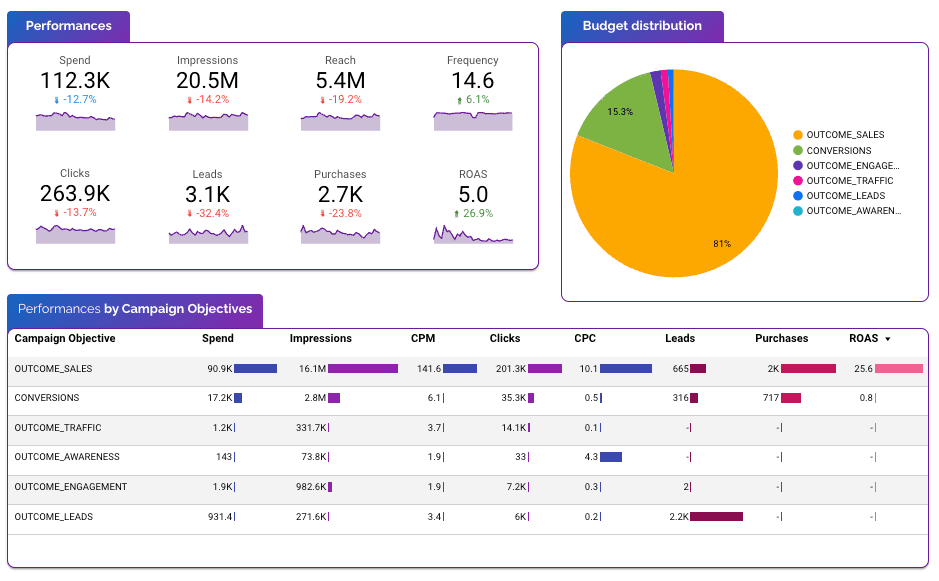Image resolution: width=939 pixels, height=581 pixels.
Task: Click the Clicks 263.9K scorecard value
Action: (75, 193)
